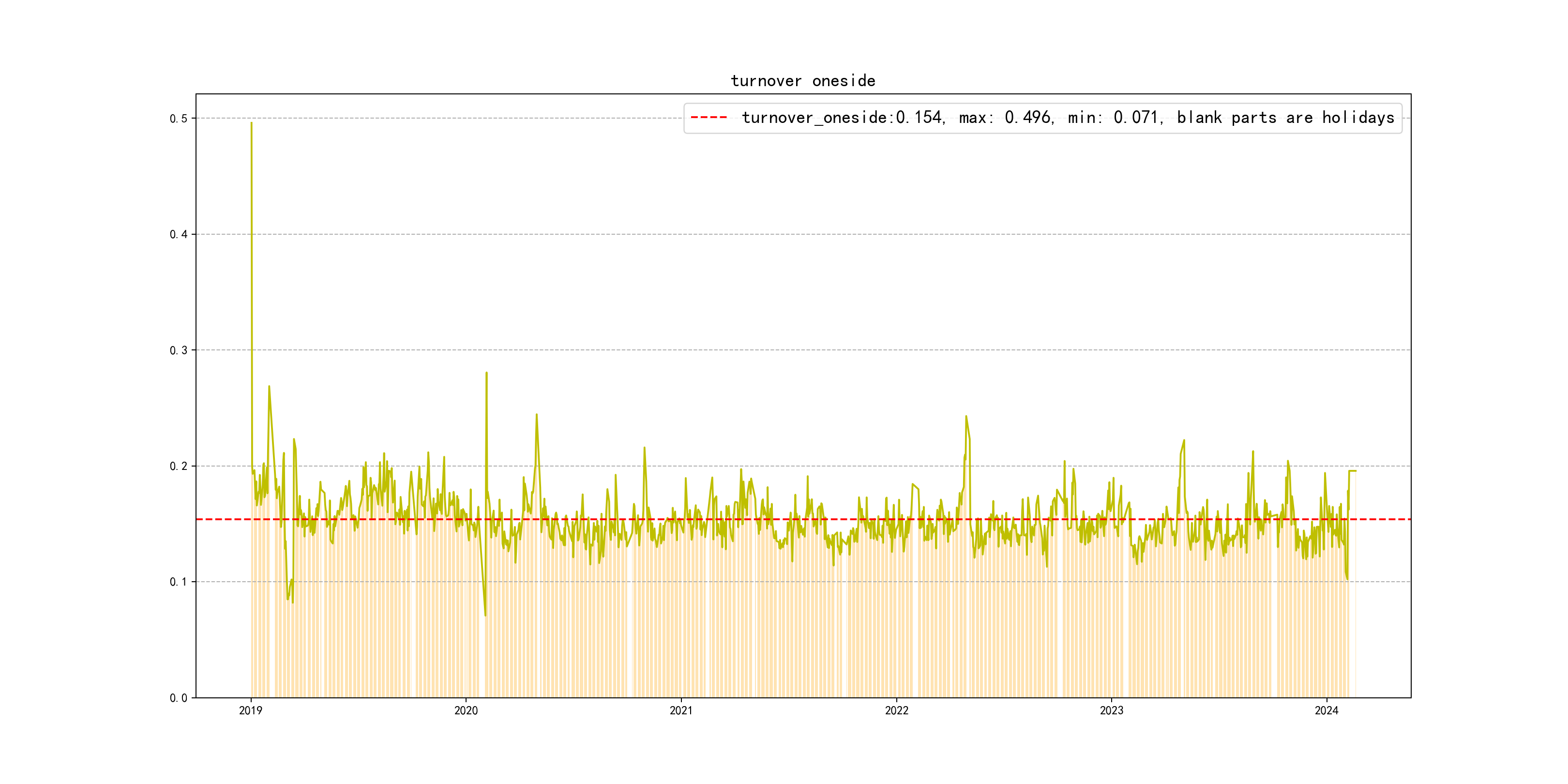Image resolution: width=1568 pixels, height=784 pixels.
Task: Click the 2019 x-axis label
Action: click(251, 710)
